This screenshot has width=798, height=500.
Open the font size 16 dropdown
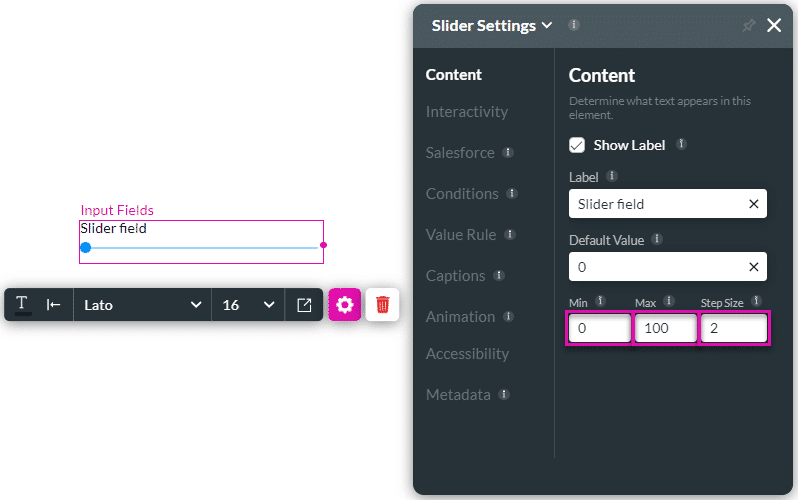point(248,304)
